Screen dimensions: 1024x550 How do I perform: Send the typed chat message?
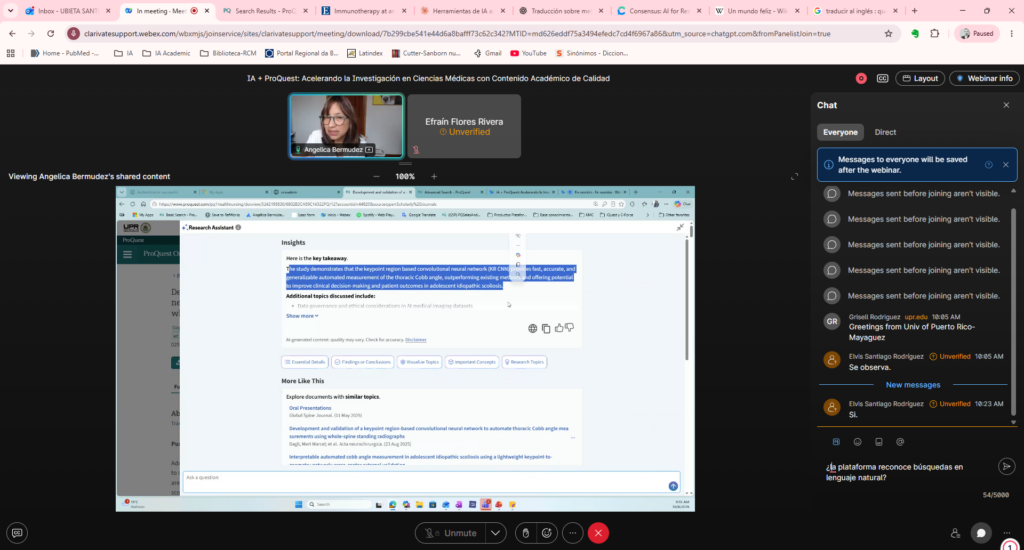(1006, 466)
